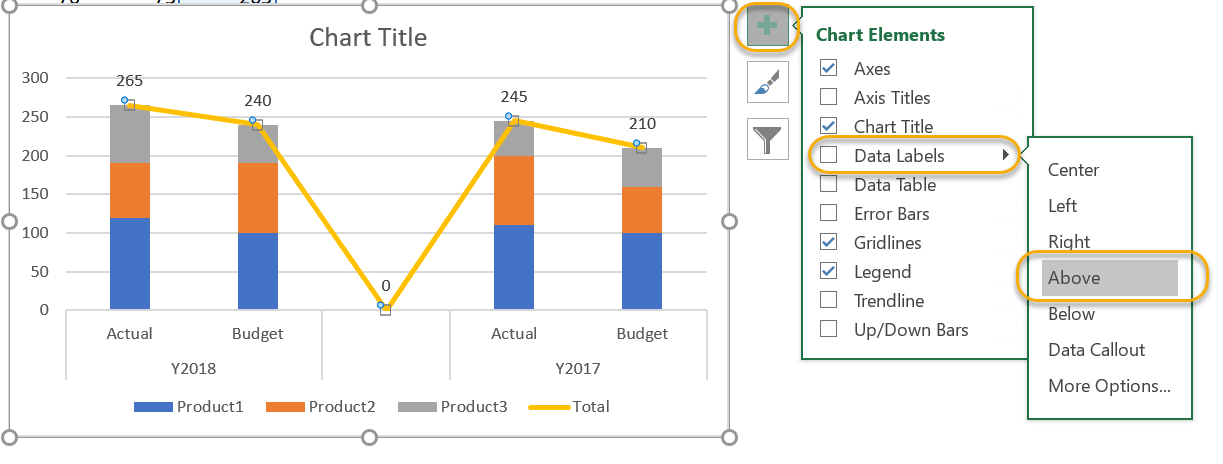Choose Center data label position
The width and height of the screenshot is (1223, 464).
(1073, 170)
